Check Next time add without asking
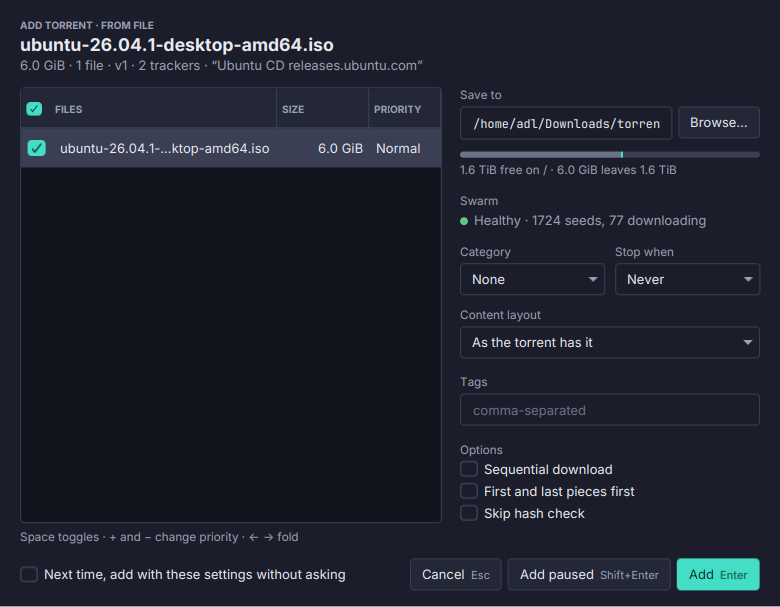Screen dimensions: 780x607 (x=29, y=574)
